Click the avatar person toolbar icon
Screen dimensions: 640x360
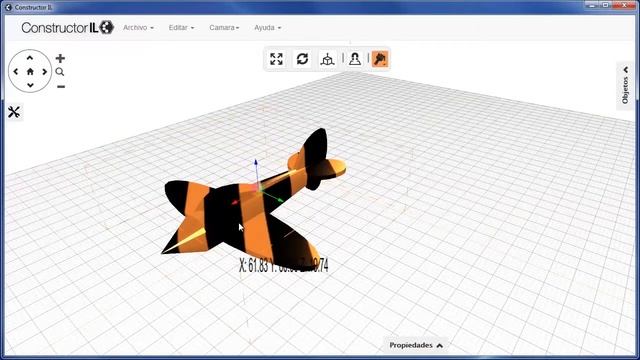(355, 59)
